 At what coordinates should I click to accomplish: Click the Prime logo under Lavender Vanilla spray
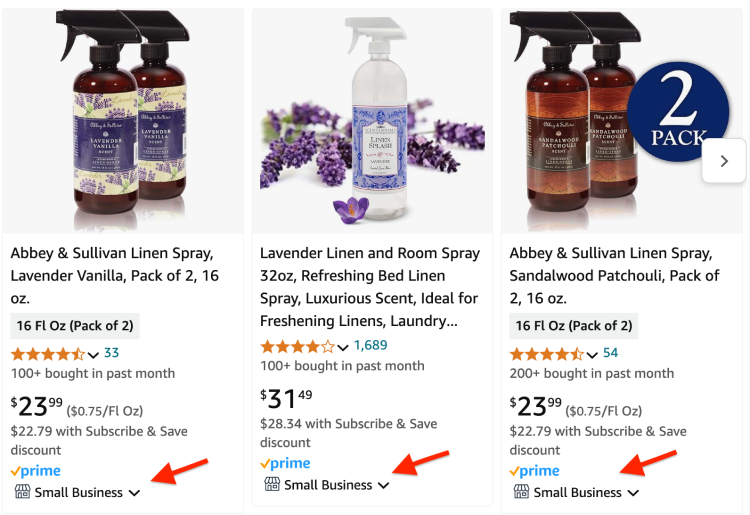pyautogui.click(x=36, y=471)
